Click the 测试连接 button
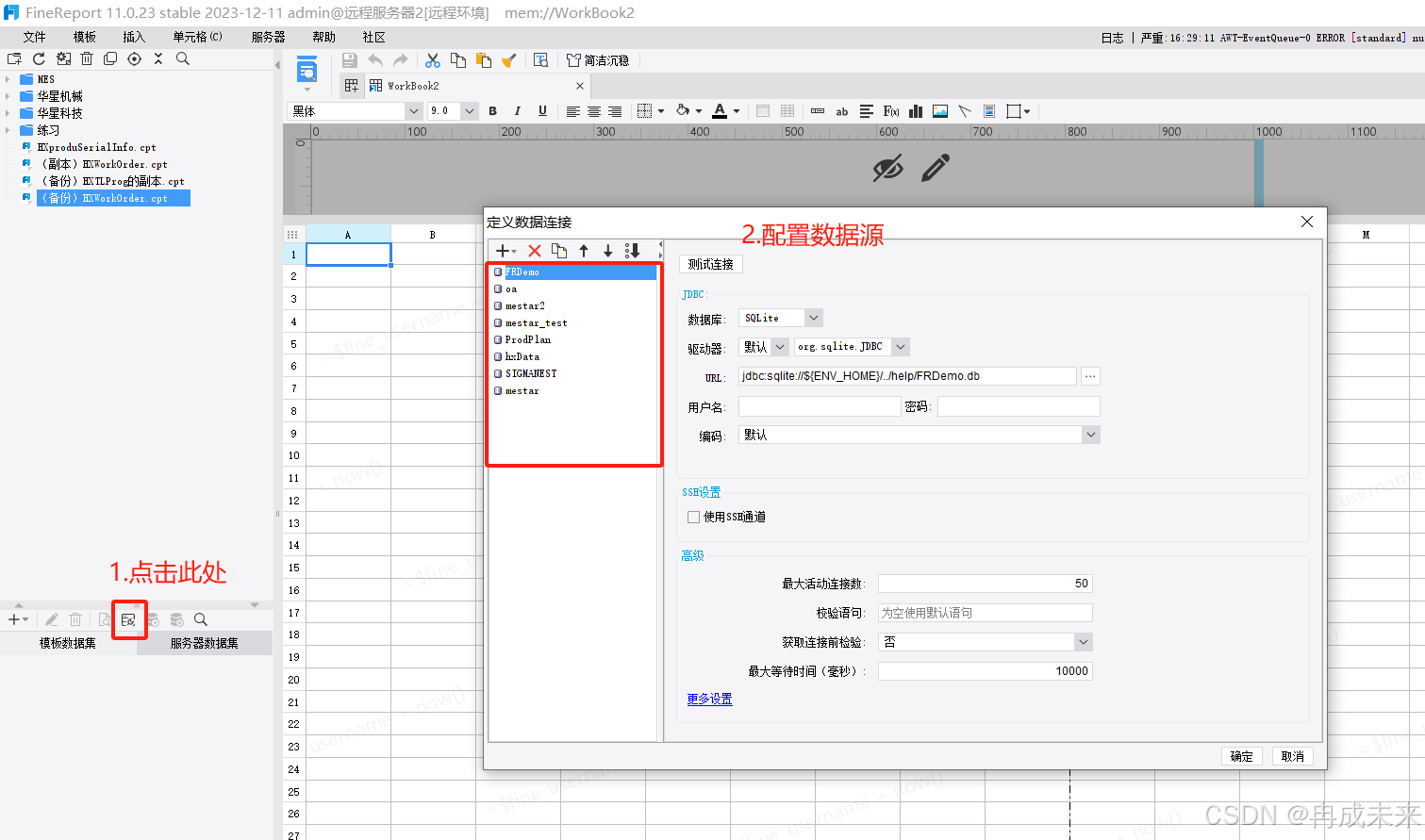Viewport: 1425px width, 840px height. click(711, 264)
